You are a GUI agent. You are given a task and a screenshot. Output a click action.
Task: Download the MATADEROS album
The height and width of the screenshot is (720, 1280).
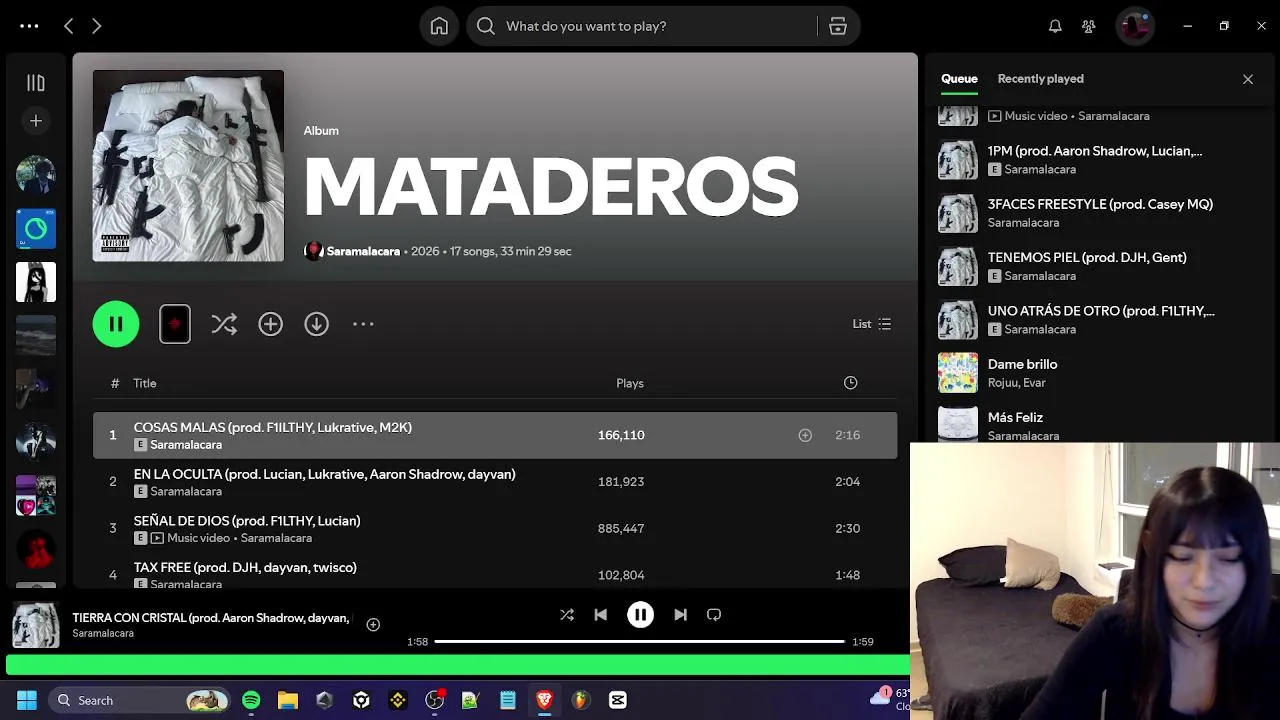click(316, 324)
